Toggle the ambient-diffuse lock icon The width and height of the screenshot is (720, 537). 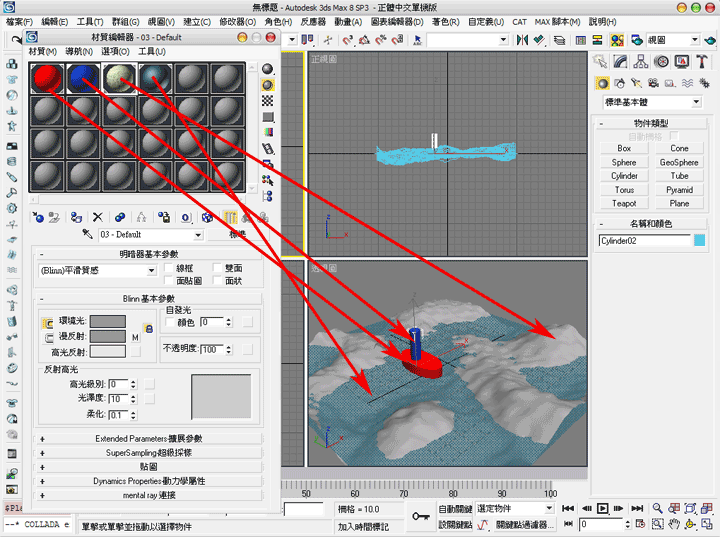148,328
